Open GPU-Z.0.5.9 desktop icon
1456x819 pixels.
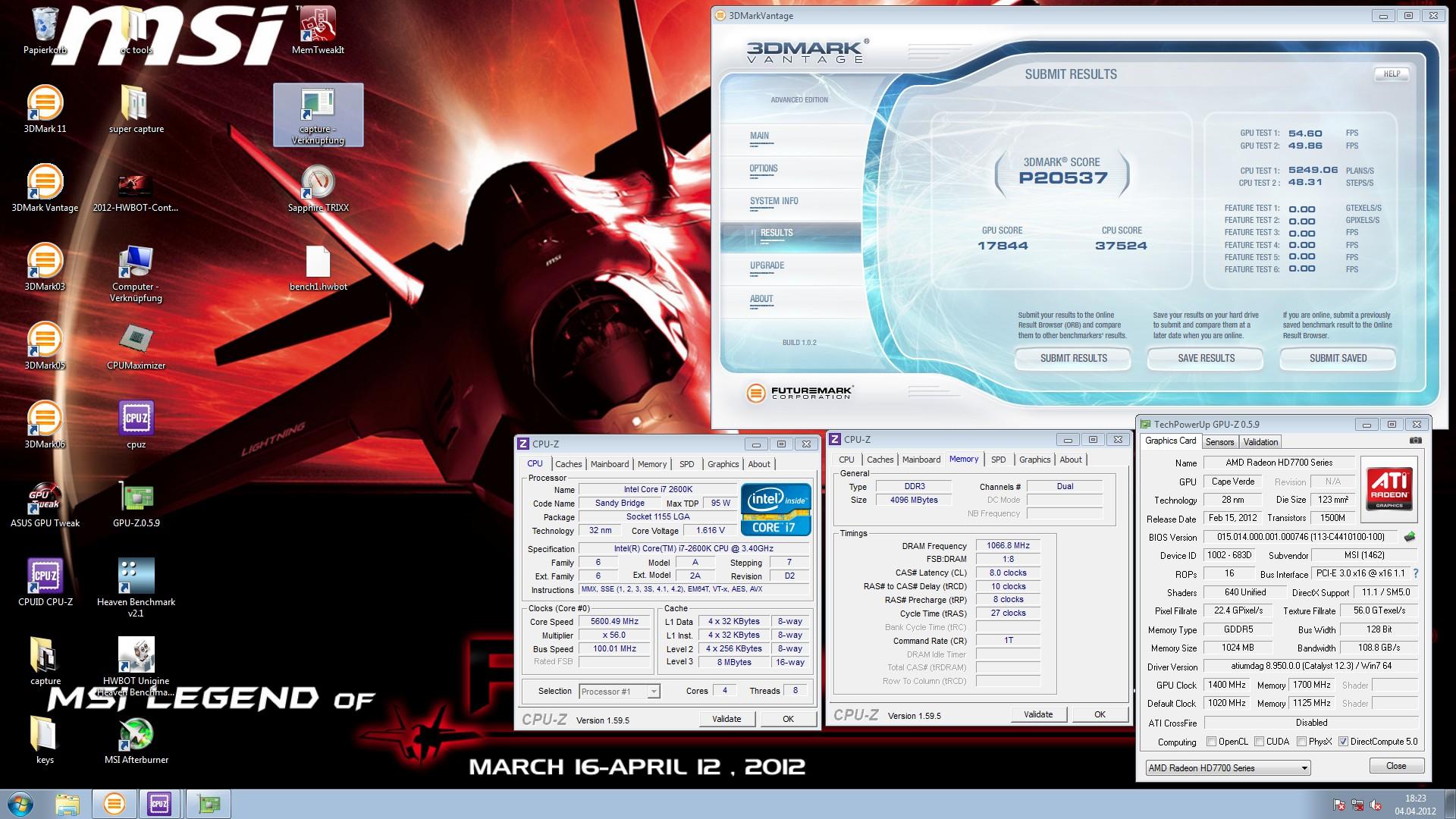pyautogui.click(x=136, y=504)
